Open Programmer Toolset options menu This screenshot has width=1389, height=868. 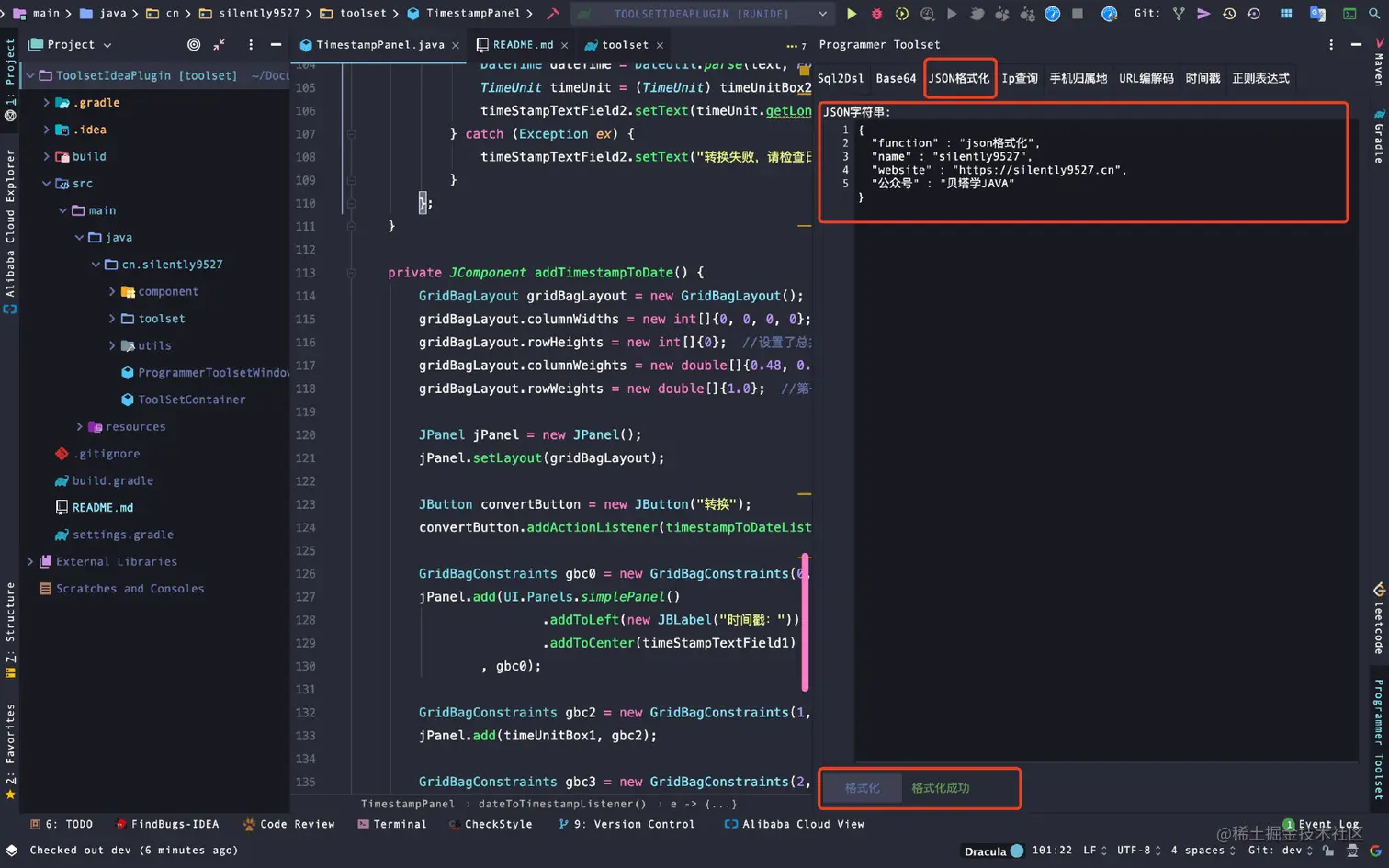click(1331, 44)
